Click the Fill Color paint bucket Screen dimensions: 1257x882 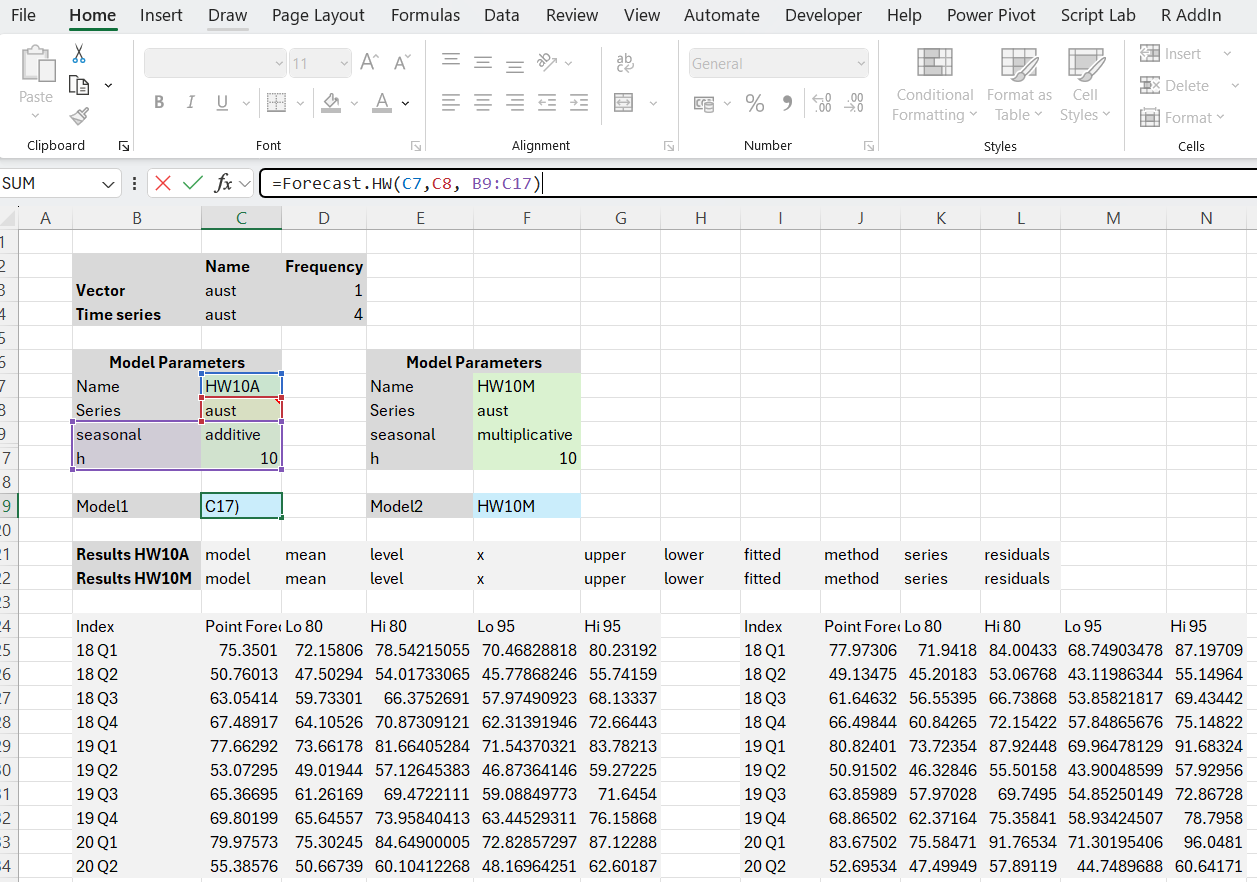(x=331, y=103)
